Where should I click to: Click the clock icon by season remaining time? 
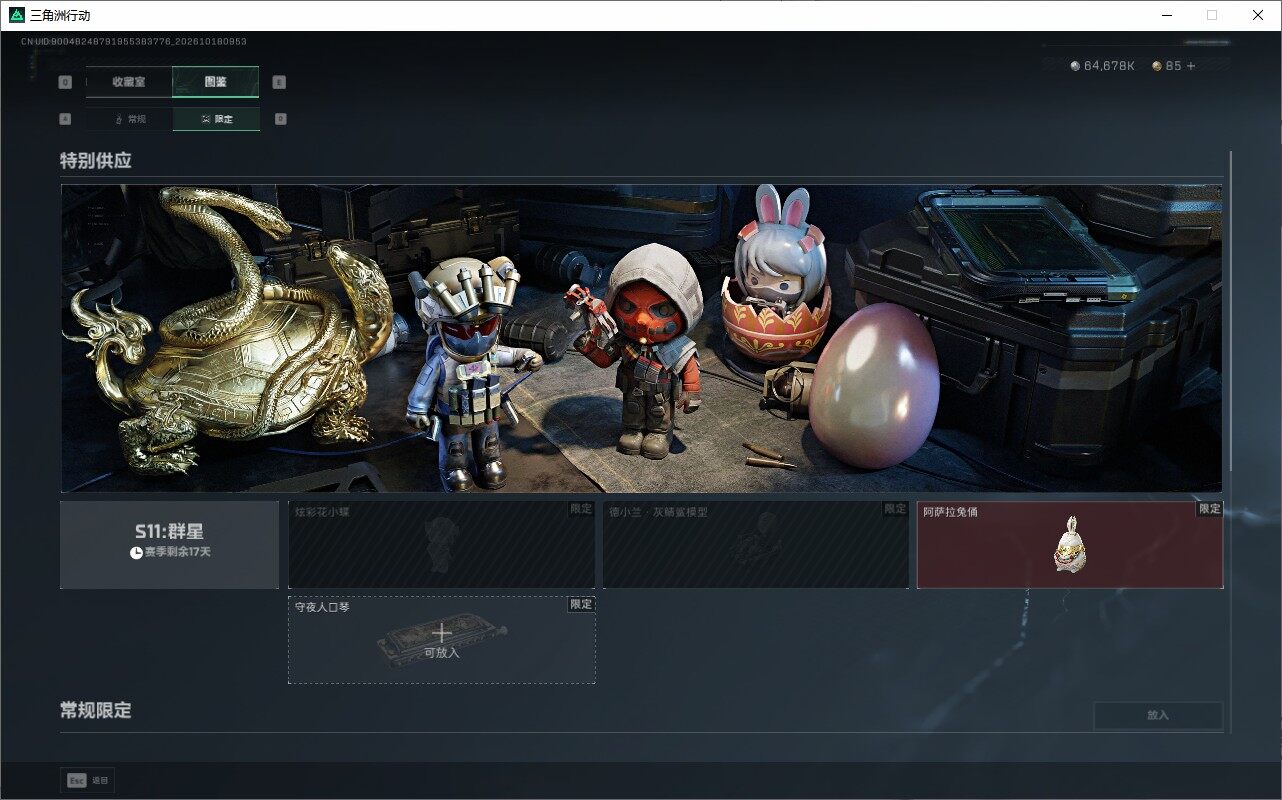(x=136, y=552)
